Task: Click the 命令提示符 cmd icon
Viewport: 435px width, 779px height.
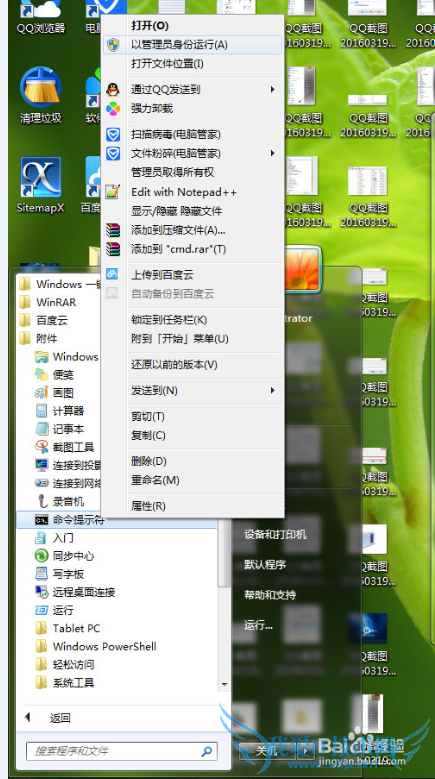Action: (x=41, y=520)
